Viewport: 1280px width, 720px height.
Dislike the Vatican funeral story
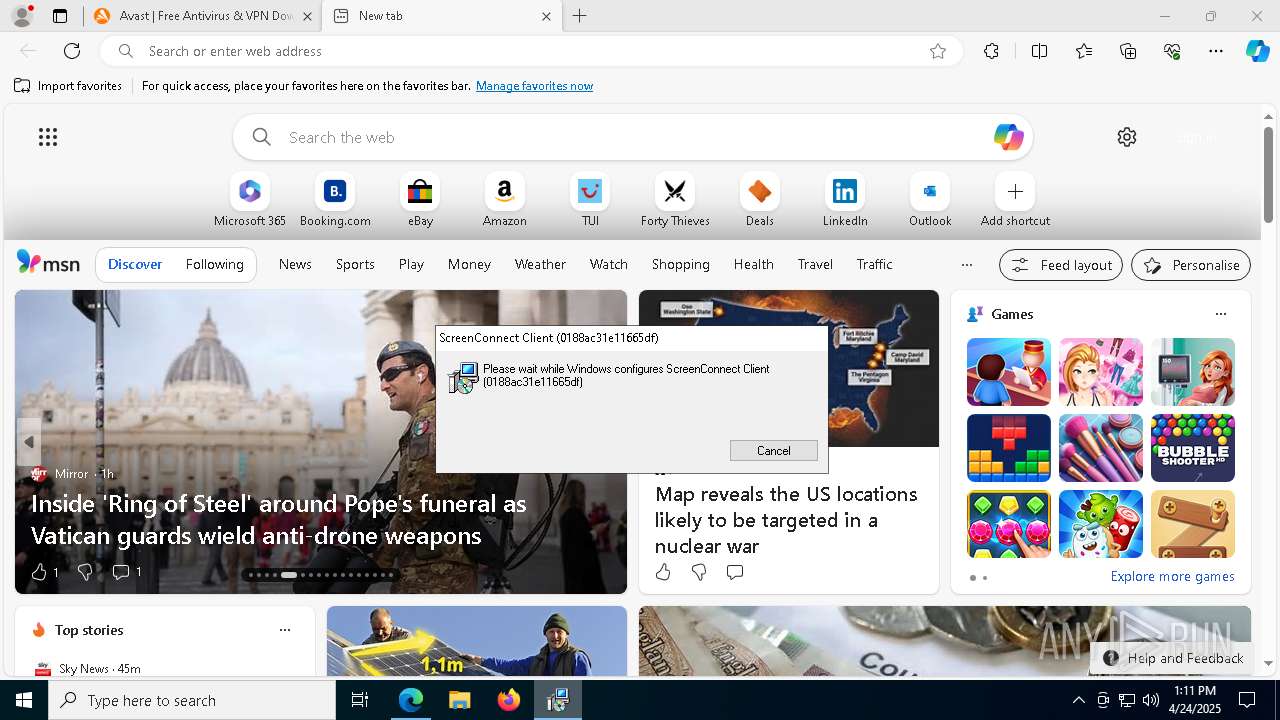(x=85, y=572)
